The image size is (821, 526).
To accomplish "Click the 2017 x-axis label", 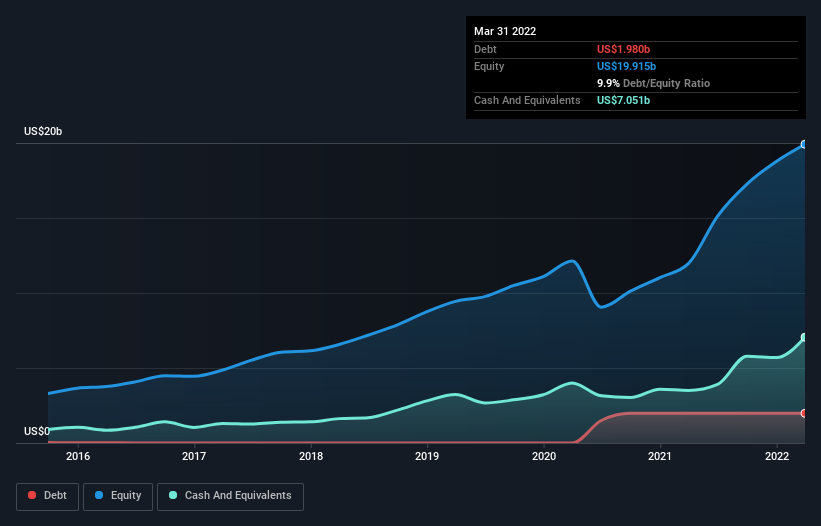I will pos(194,456).
